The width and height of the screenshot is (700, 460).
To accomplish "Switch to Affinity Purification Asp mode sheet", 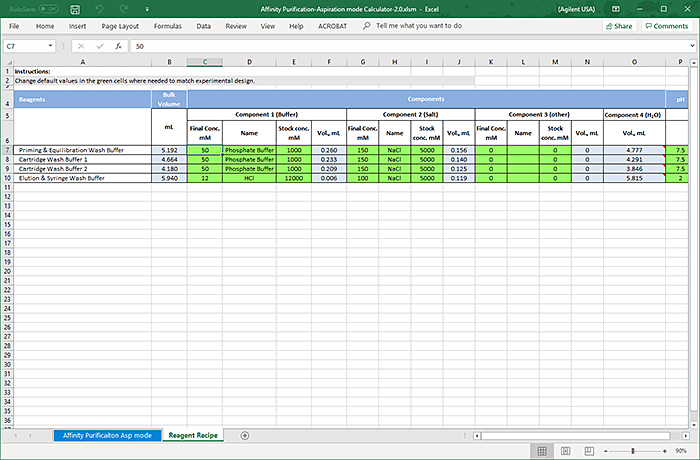I will pos(107,435).
